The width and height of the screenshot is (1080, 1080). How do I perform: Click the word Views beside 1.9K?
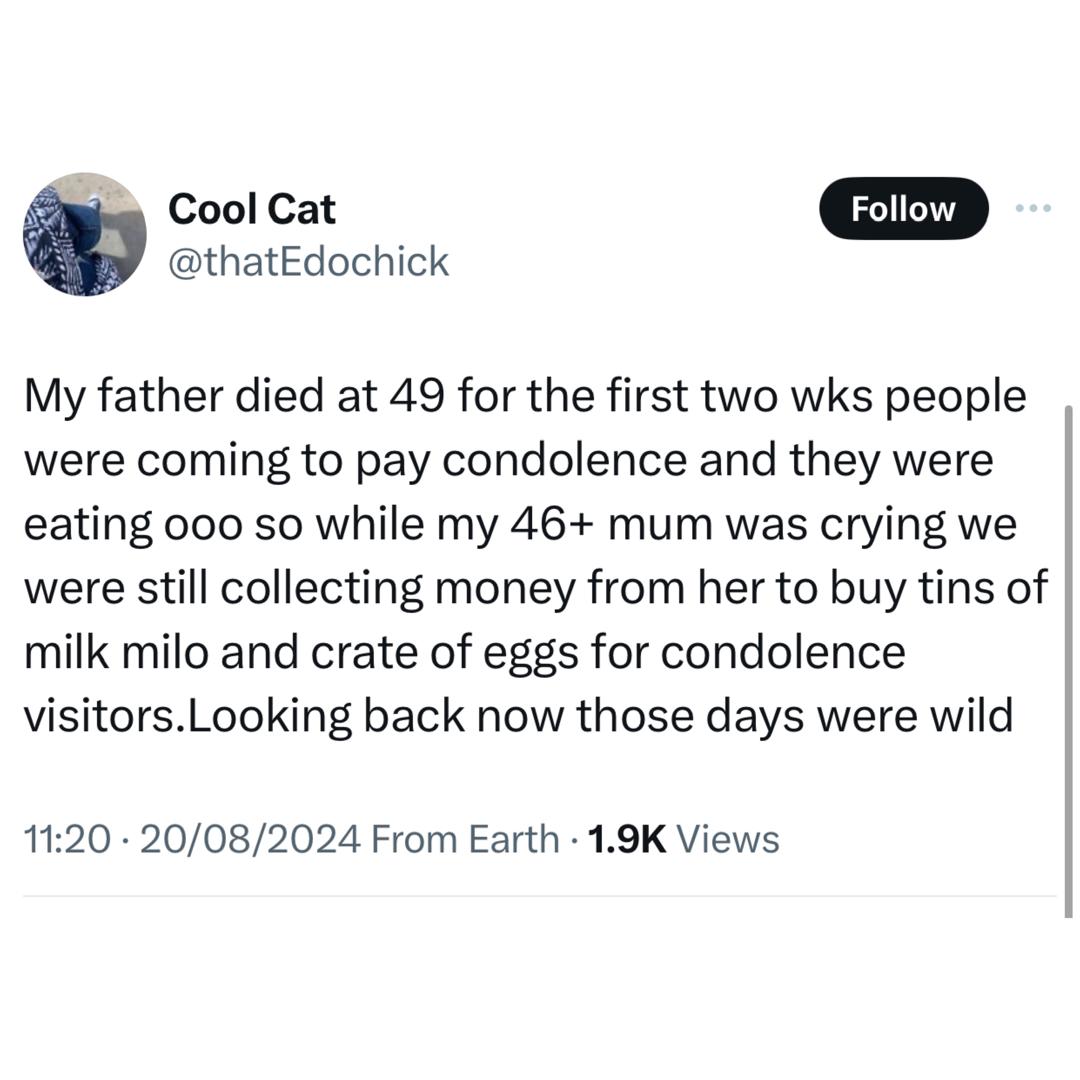coord(728,839)
